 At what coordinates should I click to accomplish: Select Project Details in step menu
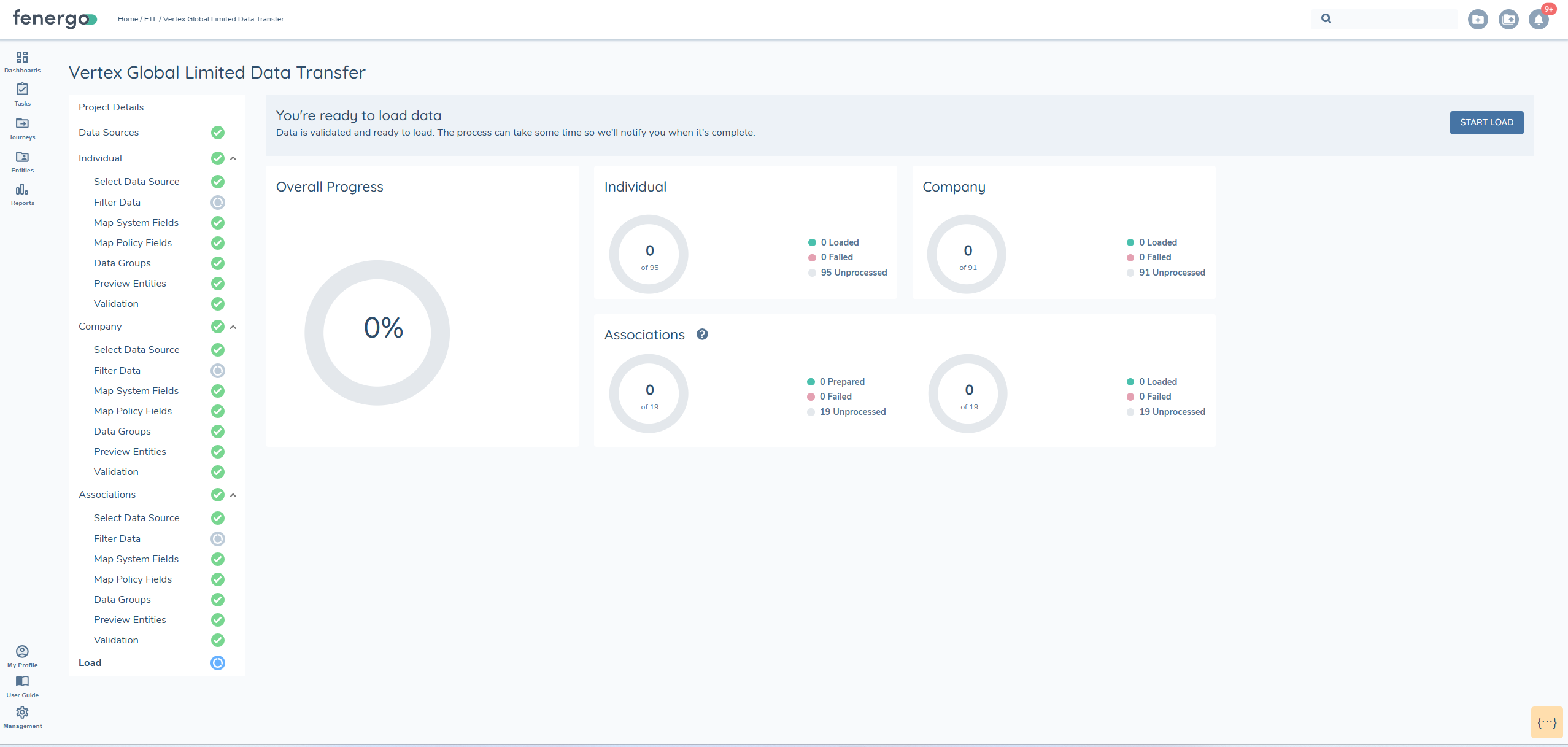(x=111, y=107)
